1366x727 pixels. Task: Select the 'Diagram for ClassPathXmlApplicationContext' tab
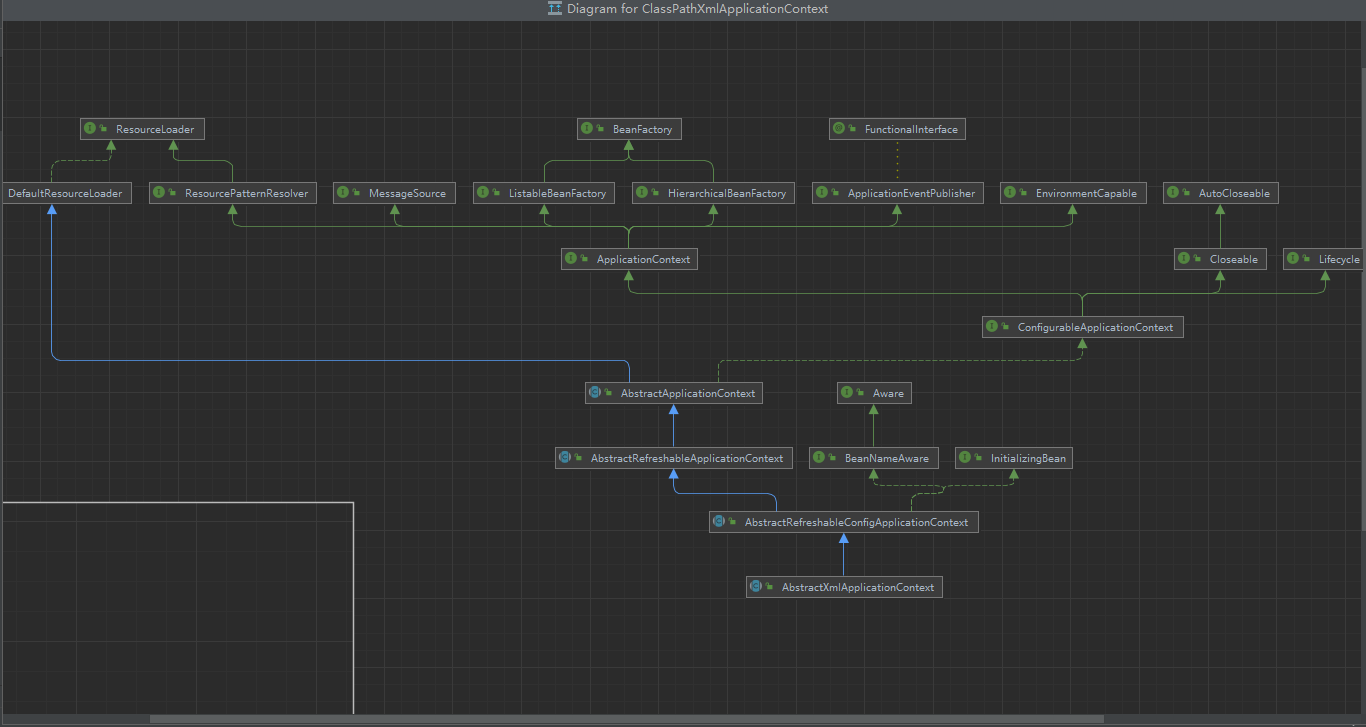click(x=687, y=9)
